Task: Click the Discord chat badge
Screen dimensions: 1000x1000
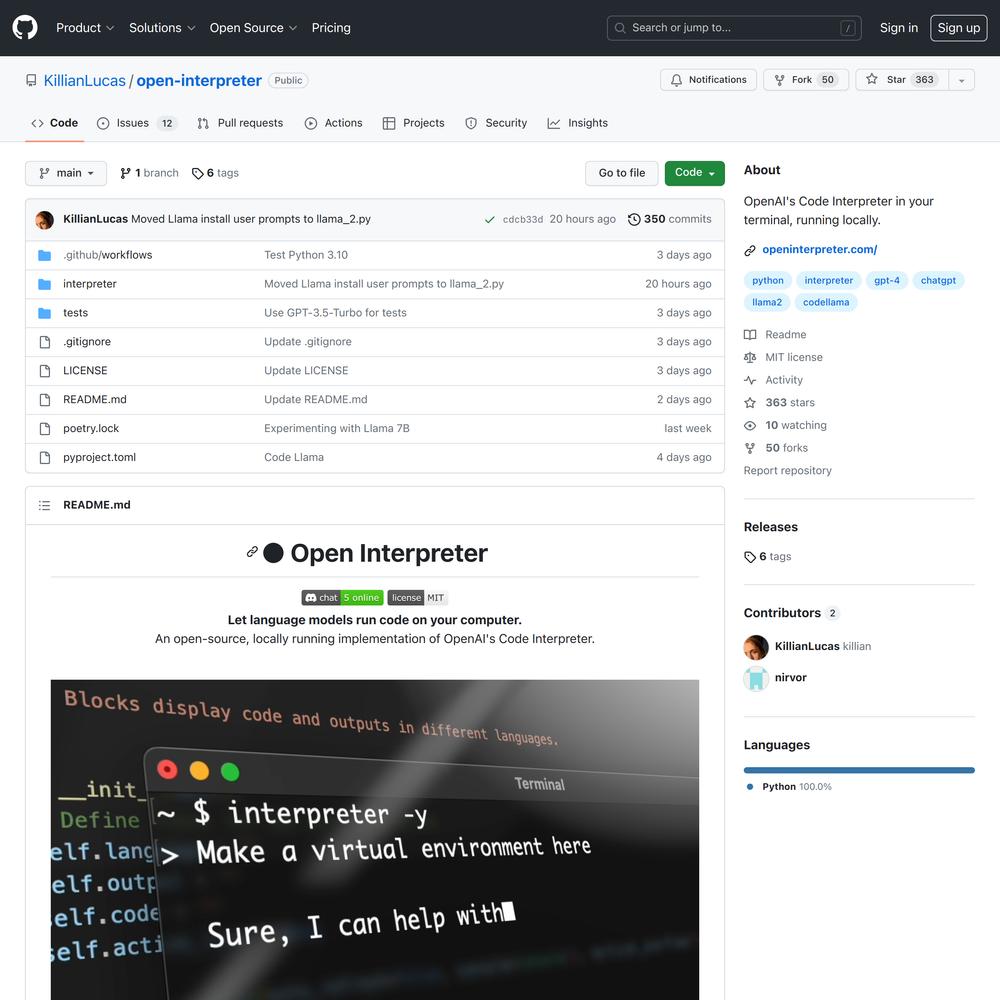Action: (342, 598)
